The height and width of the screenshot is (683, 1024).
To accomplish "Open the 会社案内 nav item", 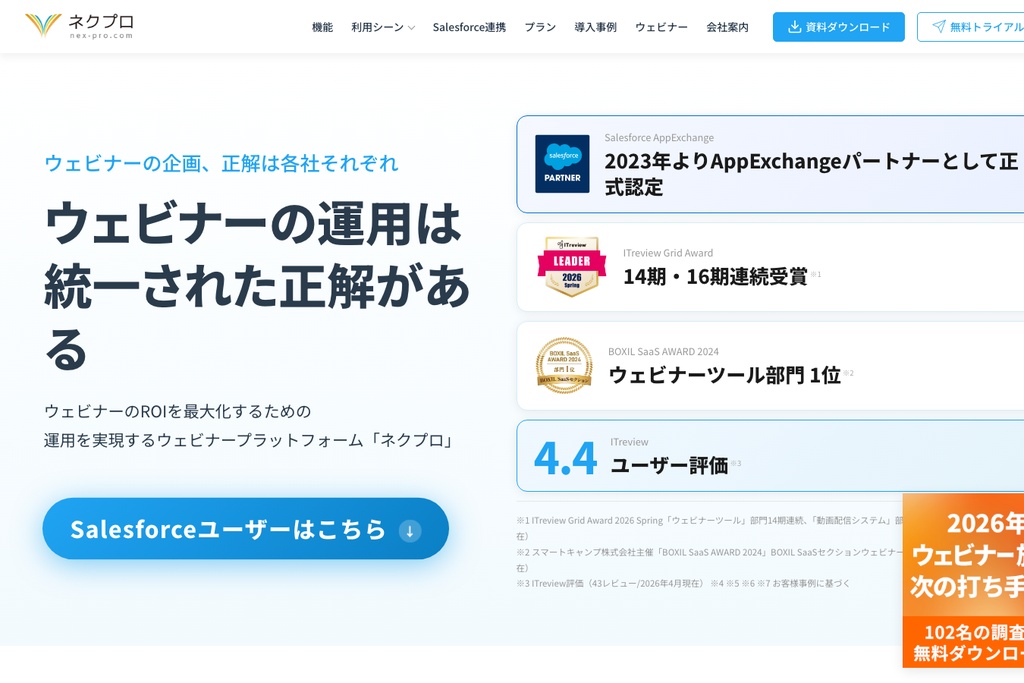I will 727,27.
